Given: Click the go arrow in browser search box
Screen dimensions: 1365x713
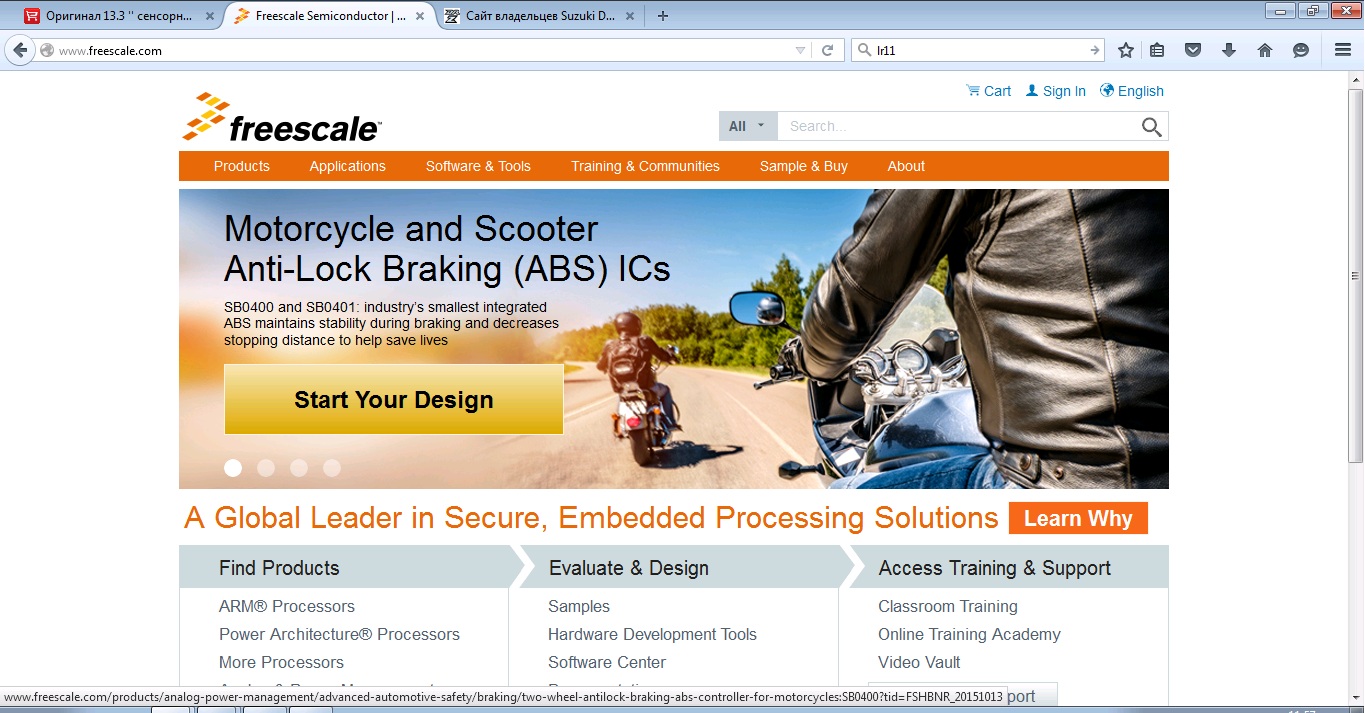Looking at the screenshot, I should 1095,50.
